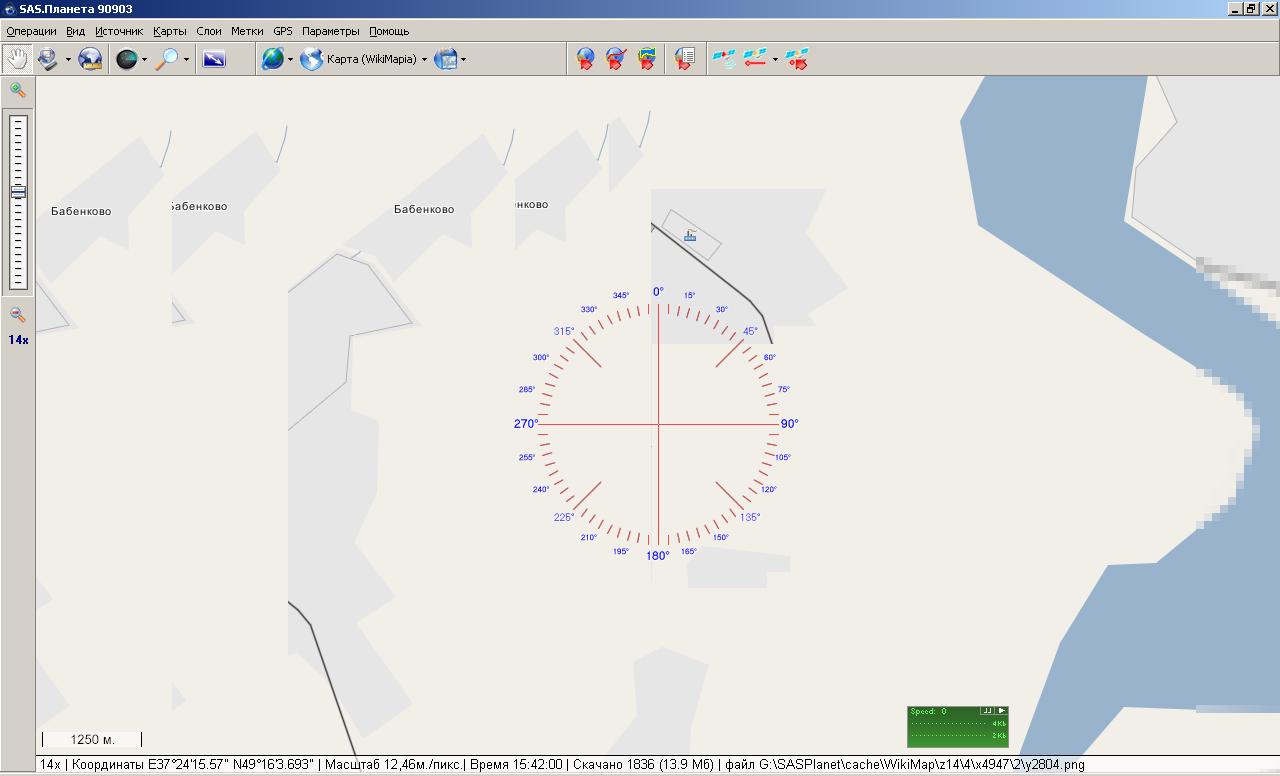
Task: Select the hand pan tool
Action: click(17, 59)
